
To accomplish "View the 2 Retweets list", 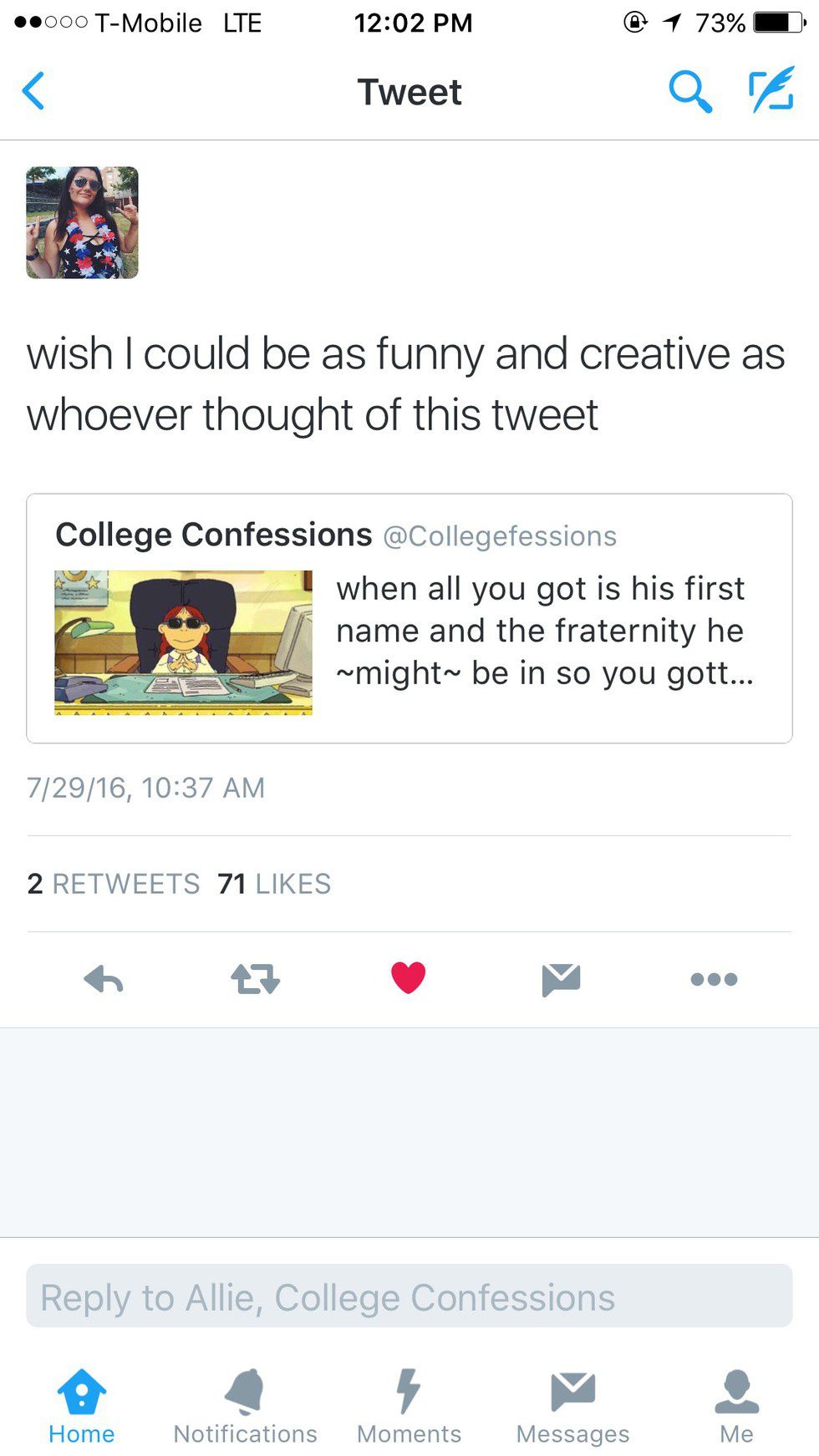I will [114, 884].
